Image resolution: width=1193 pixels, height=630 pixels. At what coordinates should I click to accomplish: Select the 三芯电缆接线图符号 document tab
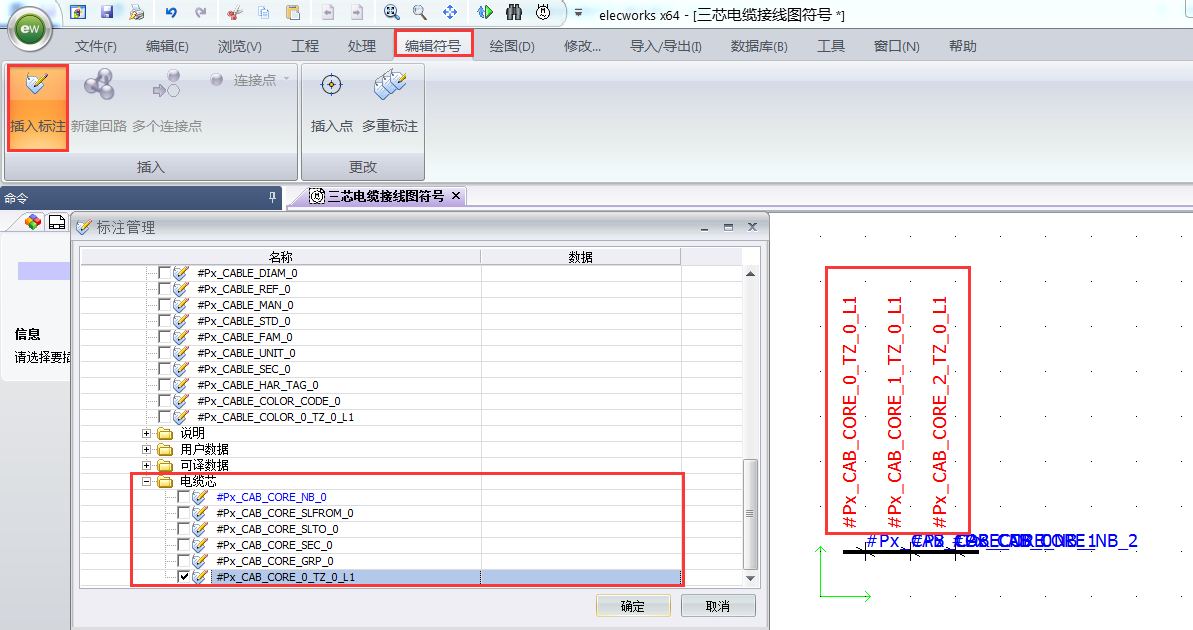pyautogui.click(x=386, y=196)
